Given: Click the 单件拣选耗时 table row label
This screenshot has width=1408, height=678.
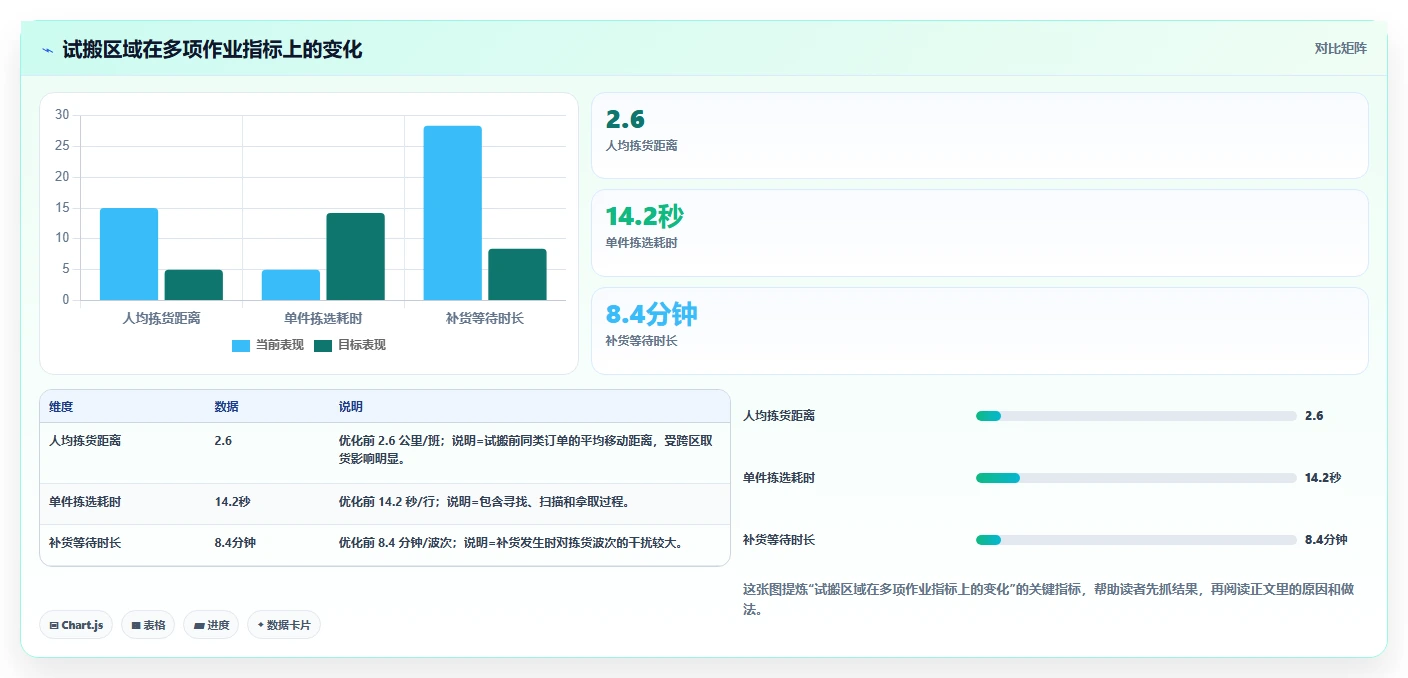Looking at the screenshot, I should (85, 502).
